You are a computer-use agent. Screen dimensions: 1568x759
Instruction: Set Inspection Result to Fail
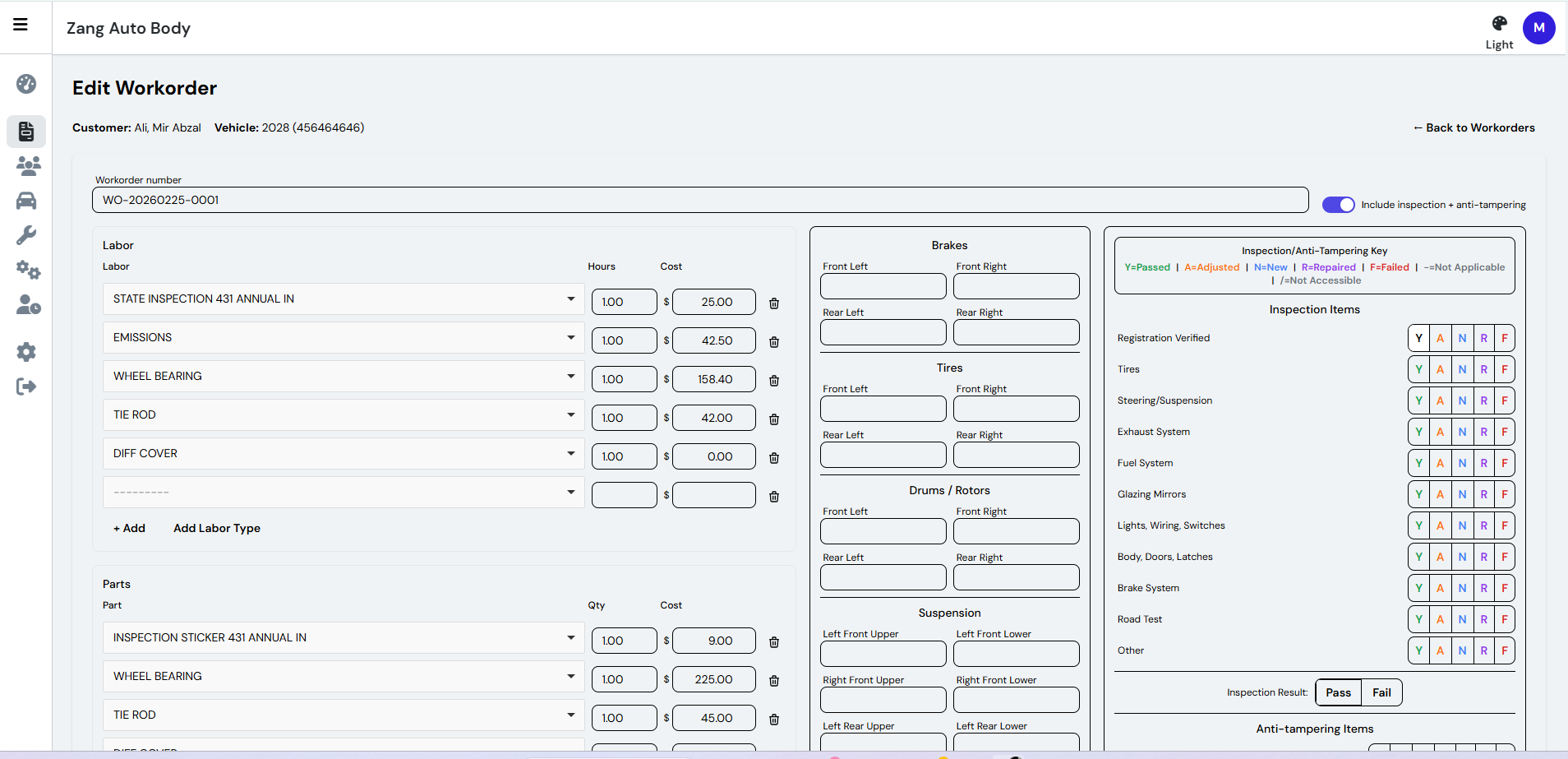(1381, 692)
